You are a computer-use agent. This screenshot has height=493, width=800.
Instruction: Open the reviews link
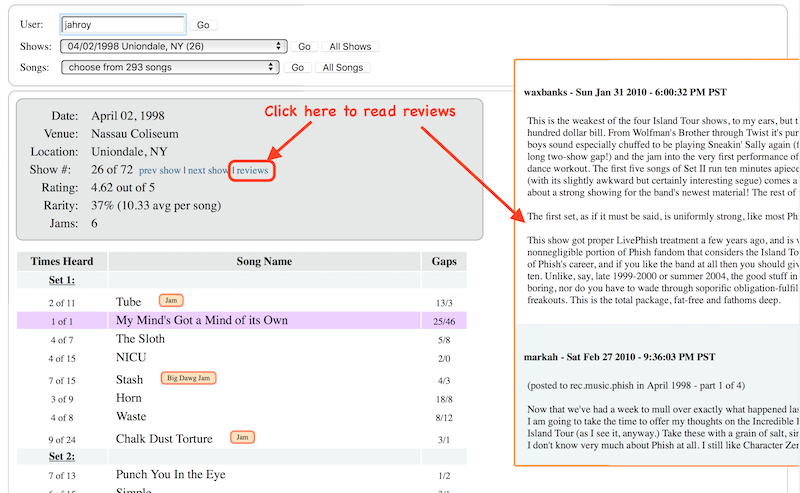(252, 171)
